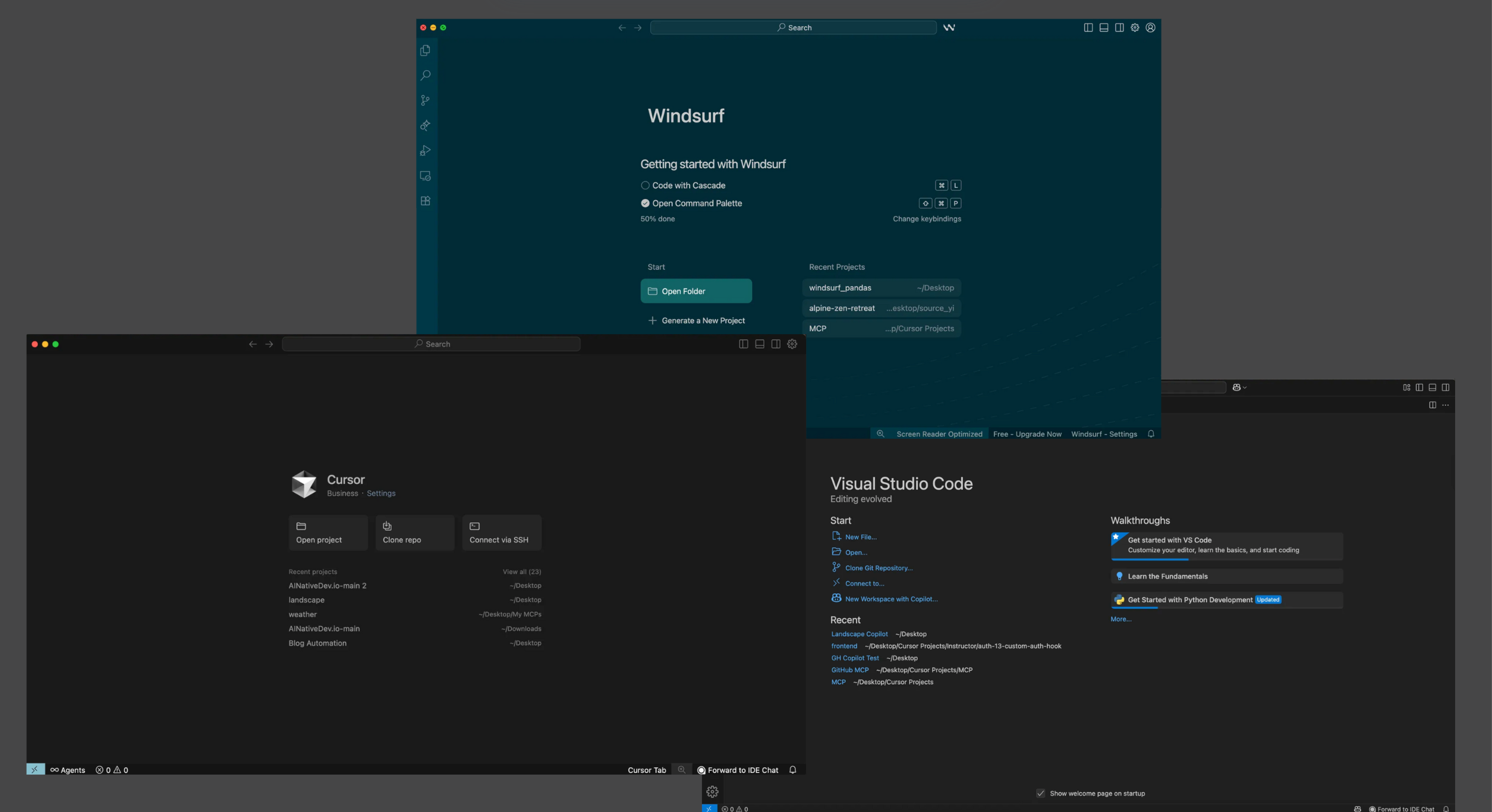Click Cursor Tab in status bar
The width and height of the screenshot is (1492, 812).
tap(646, 770)
